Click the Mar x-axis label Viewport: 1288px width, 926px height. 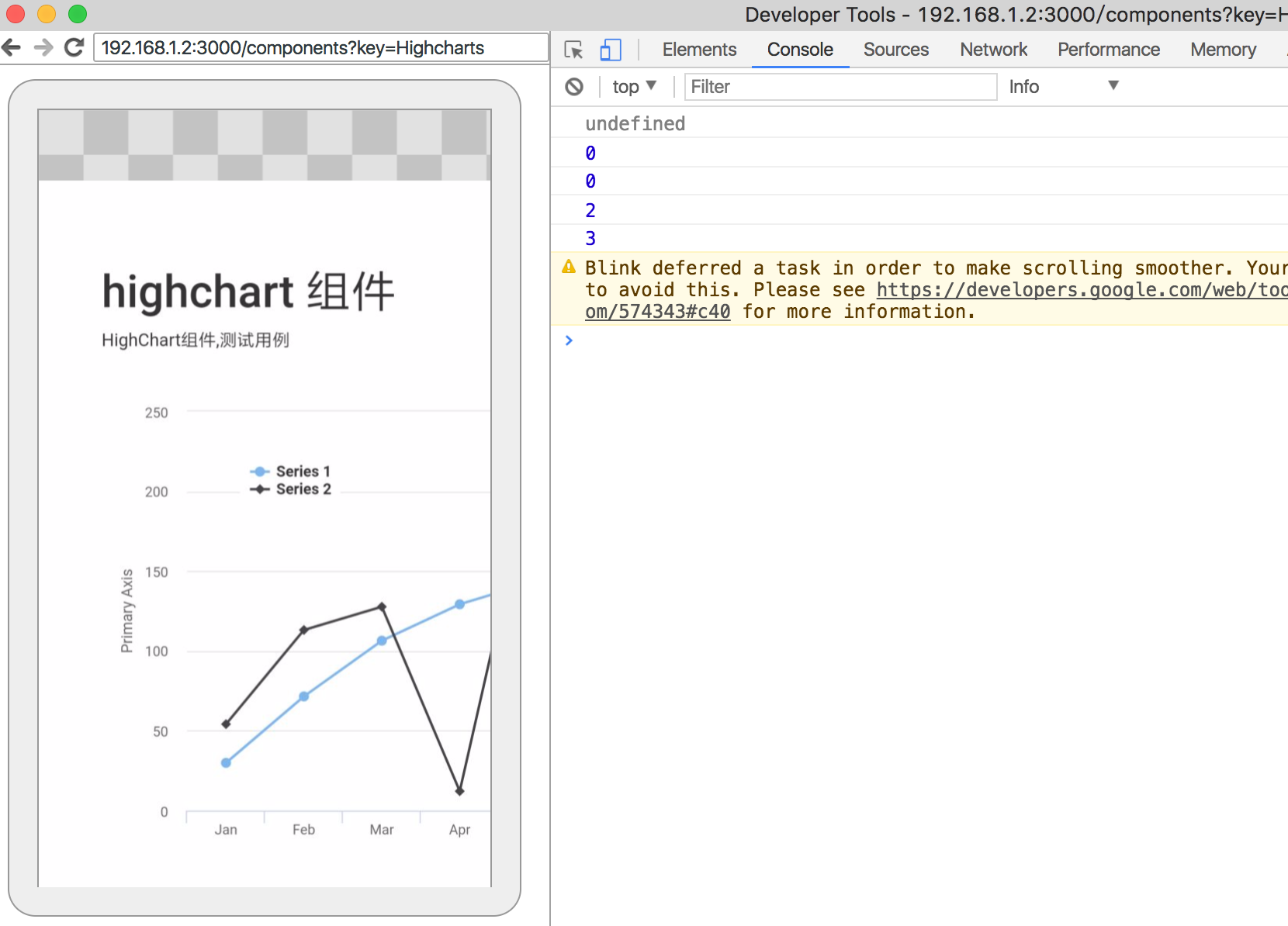point(382,830)
